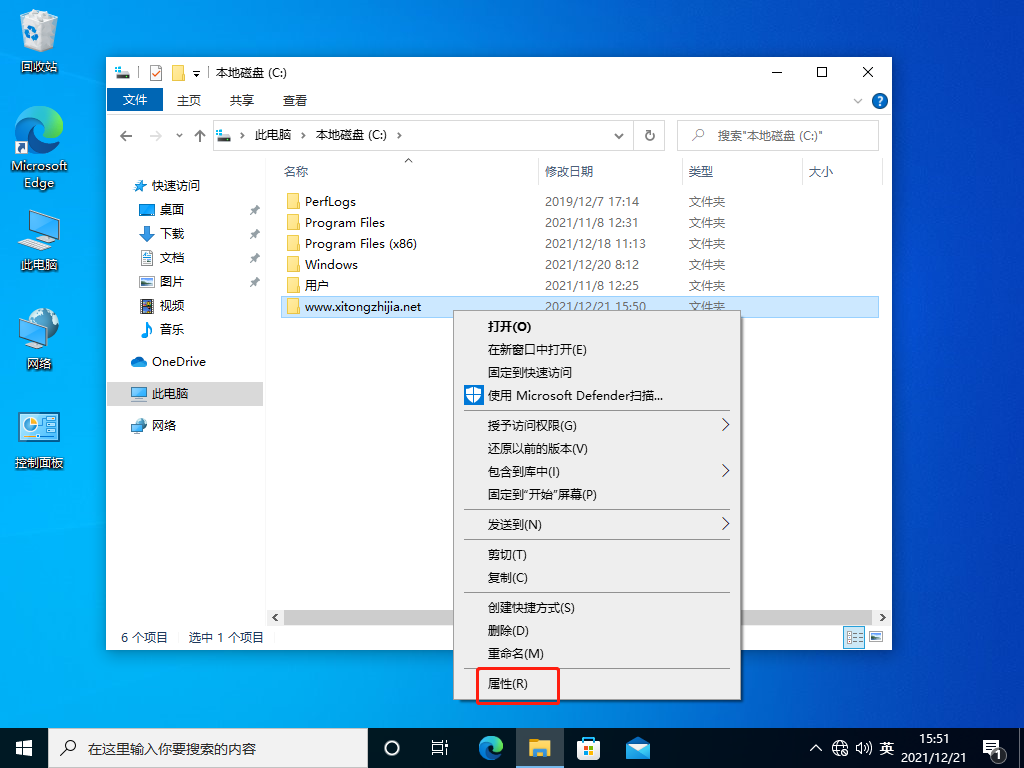The width and height of the screenshot is (1024, 768).
Task: Refresh the folder with the refresh icon
Action: (x=649, y=135)
